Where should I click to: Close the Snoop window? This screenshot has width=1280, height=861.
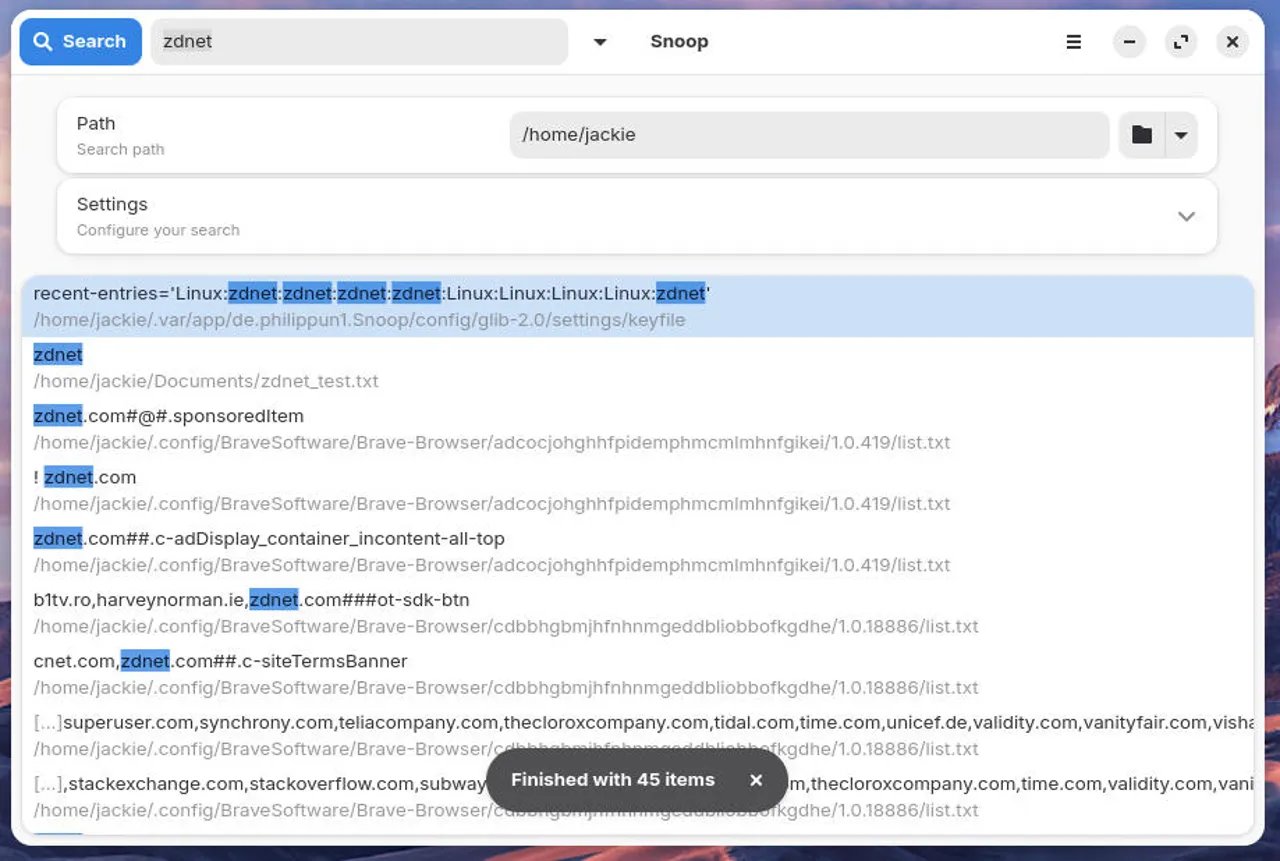coord(1233,42)
